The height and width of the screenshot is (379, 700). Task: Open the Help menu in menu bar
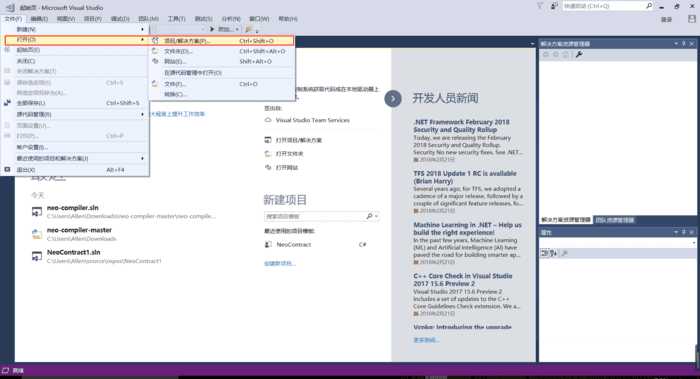pos(288,19)
